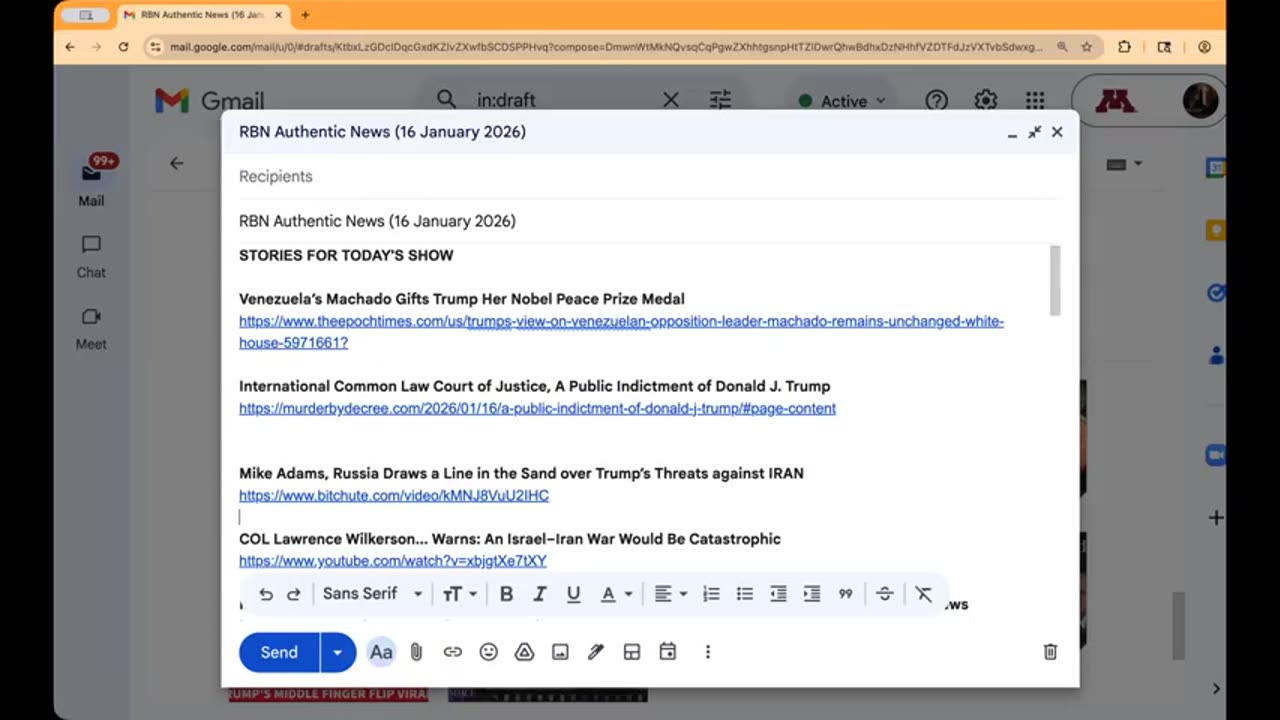Apply numbered list formatting

(x=711, y=594)
